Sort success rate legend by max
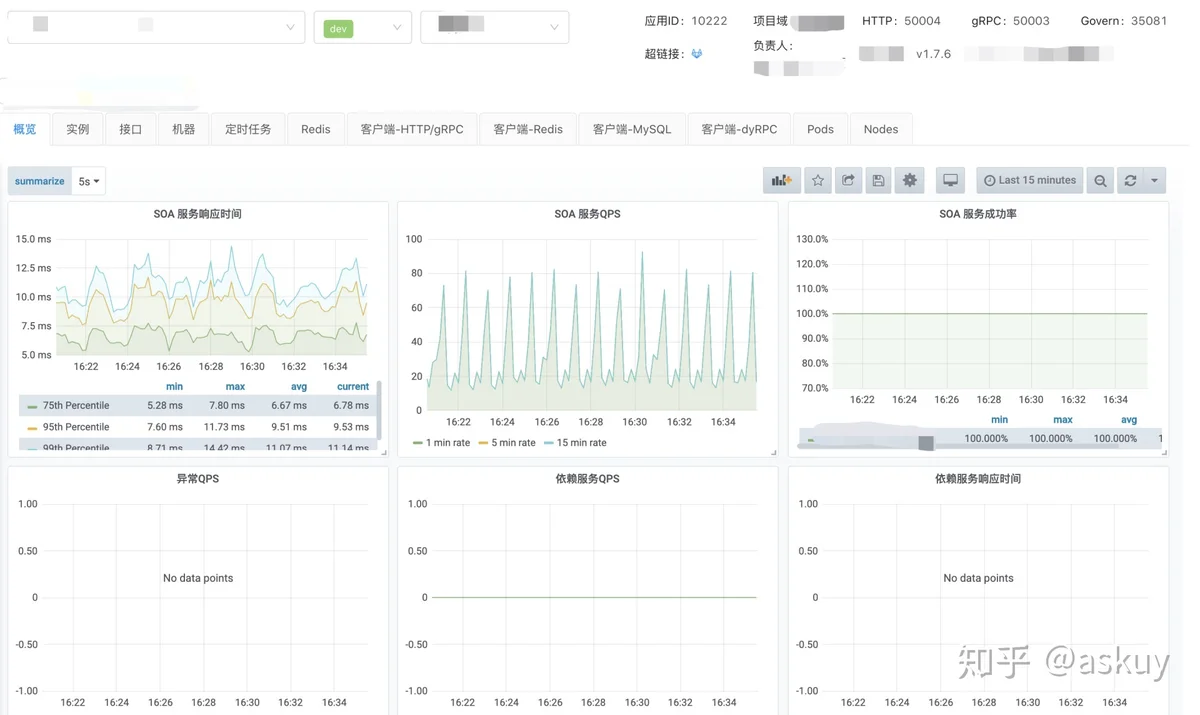The width and height of the screenshot is (1200, 715). click(x=1063, y=420)
